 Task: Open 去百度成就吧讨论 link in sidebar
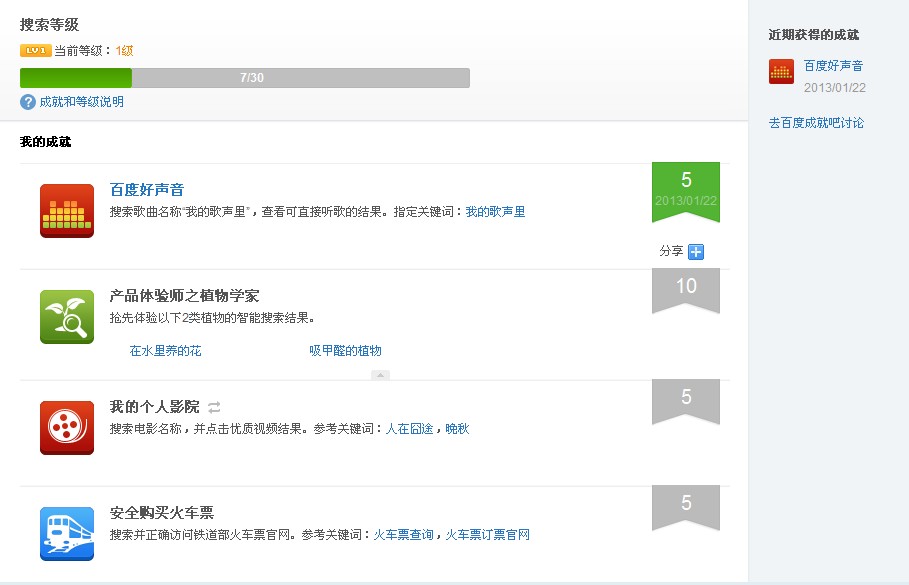click(x=816, y=123)
